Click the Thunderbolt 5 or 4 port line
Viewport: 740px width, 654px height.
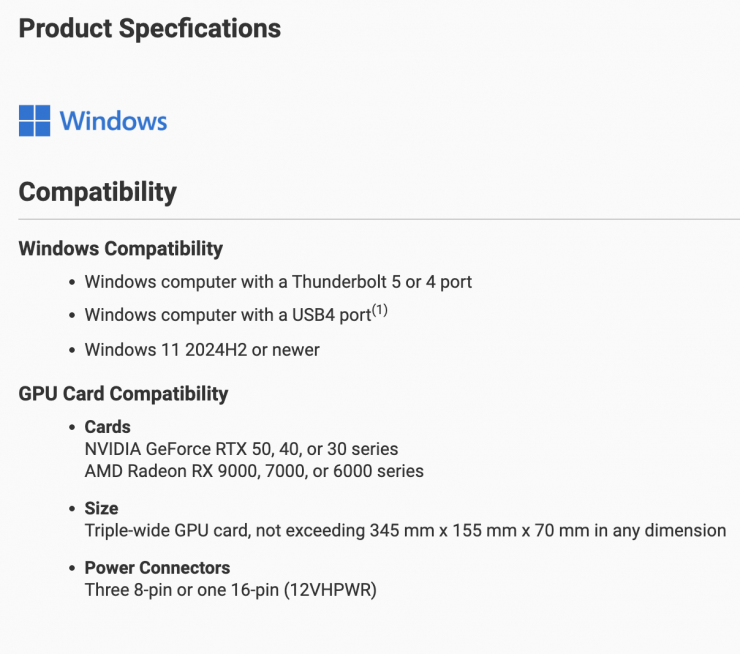click(x=278, y=282)
